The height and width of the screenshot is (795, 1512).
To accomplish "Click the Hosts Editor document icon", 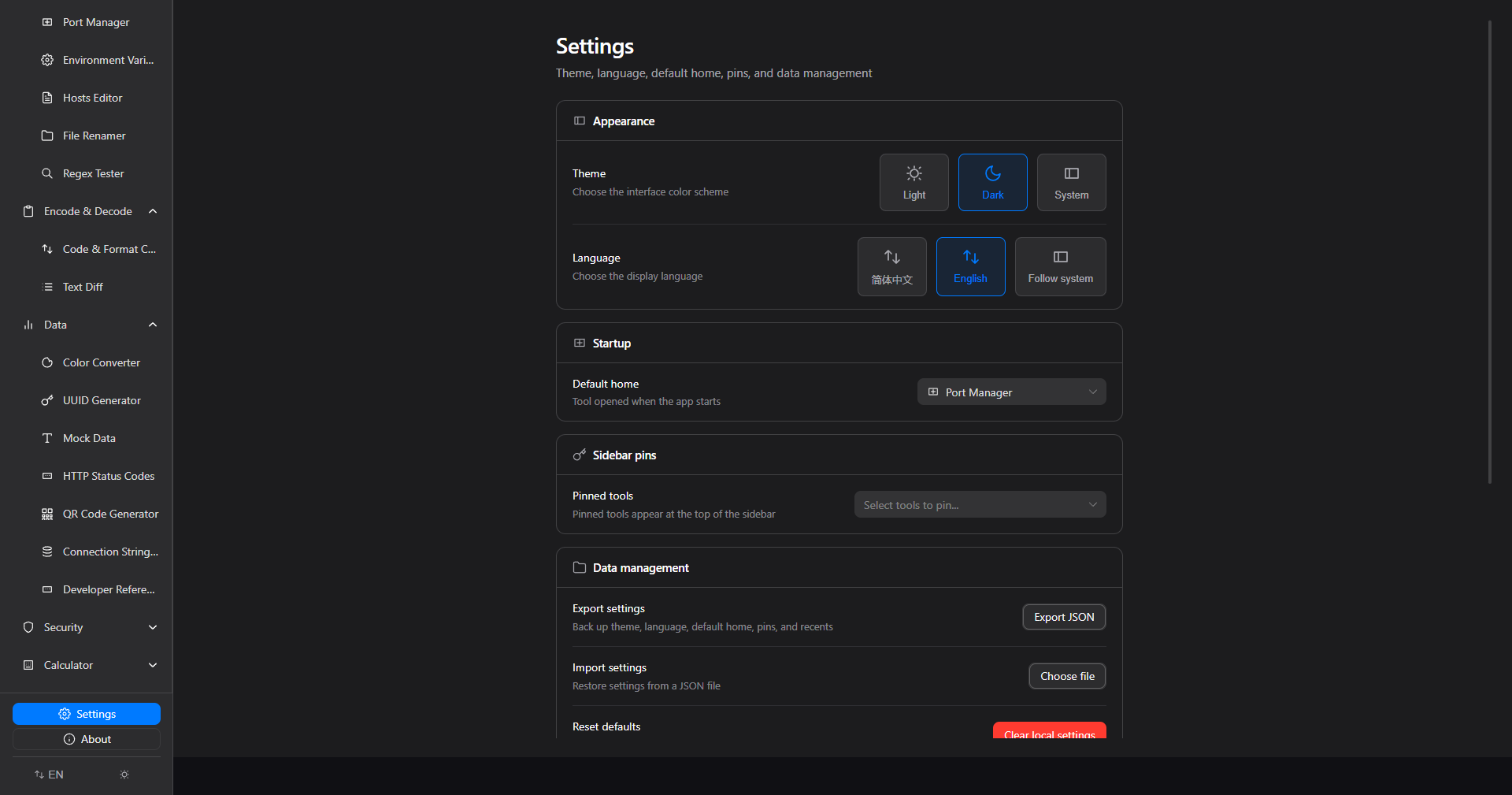I will [x=47, y=98].
